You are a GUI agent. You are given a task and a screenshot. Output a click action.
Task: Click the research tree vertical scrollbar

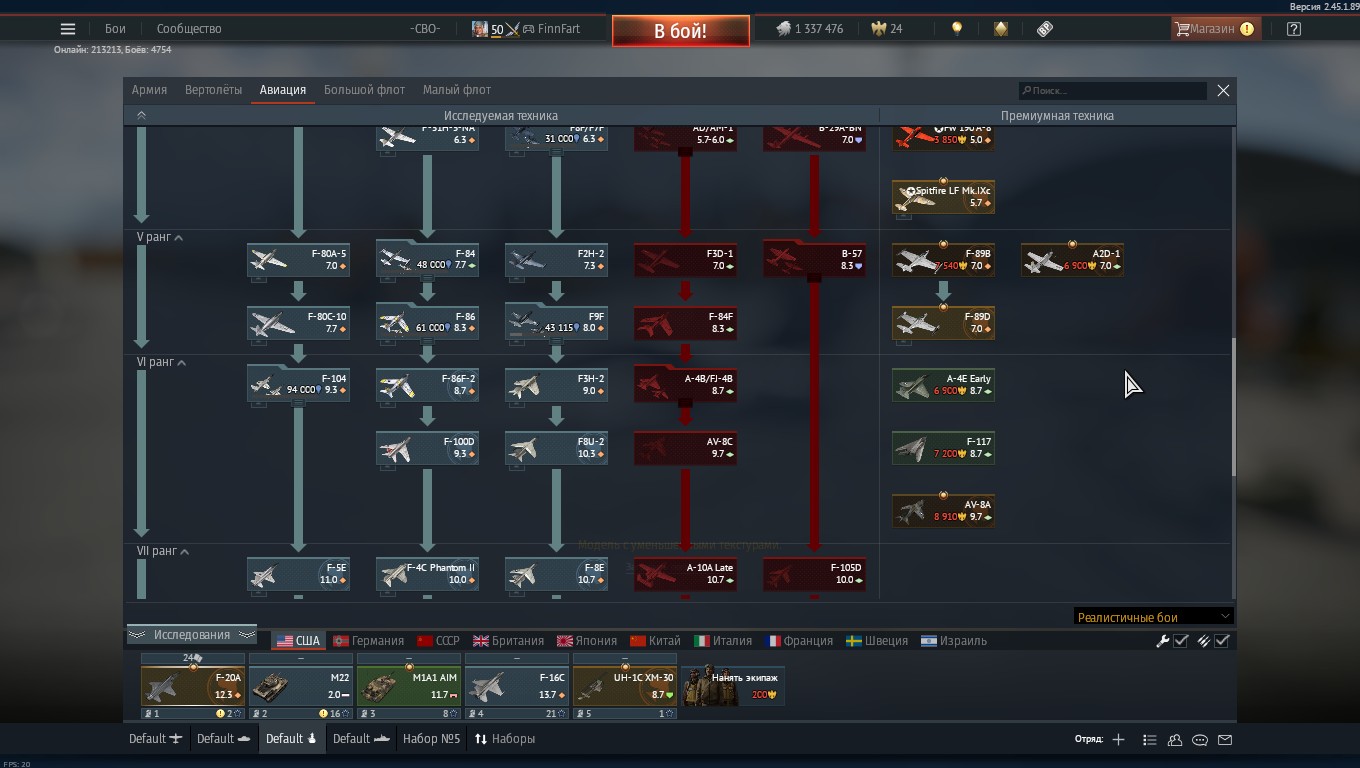(x=1233, y=405)
